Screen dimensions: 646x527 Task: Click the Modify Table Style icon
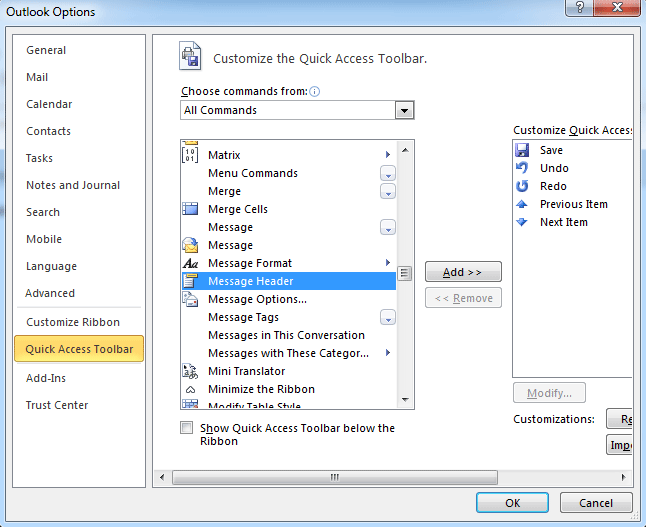[190, 404]
